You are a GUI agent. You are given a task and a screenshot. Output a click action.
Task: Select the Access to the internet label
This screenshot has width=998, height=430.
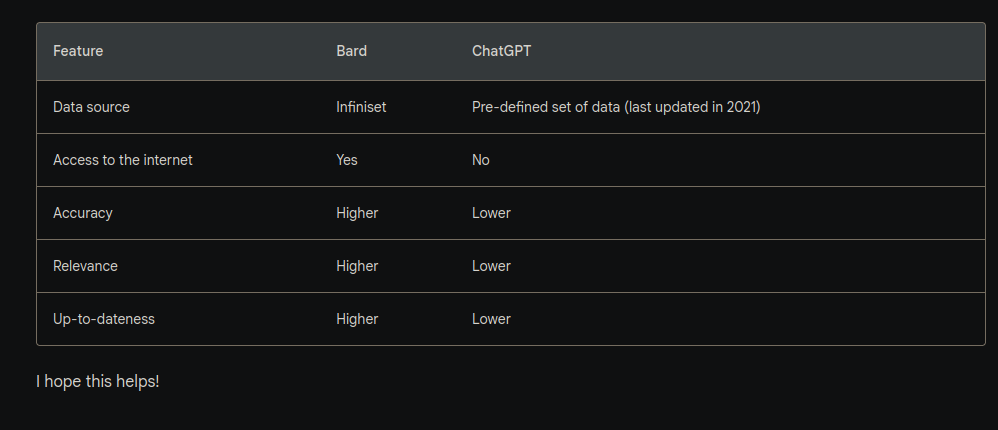pyautogui.click(x=122, y=160)
